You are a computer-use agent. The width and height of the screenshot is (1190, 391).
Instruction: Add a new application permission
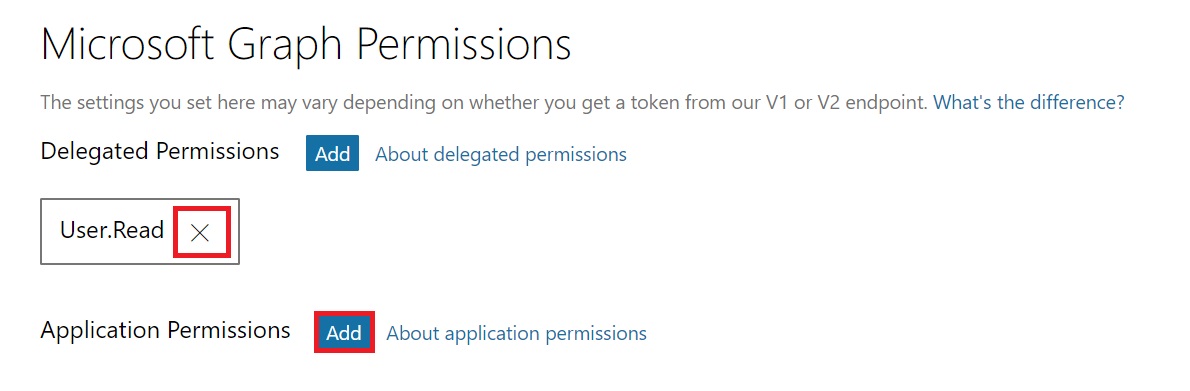coord(344,333)
